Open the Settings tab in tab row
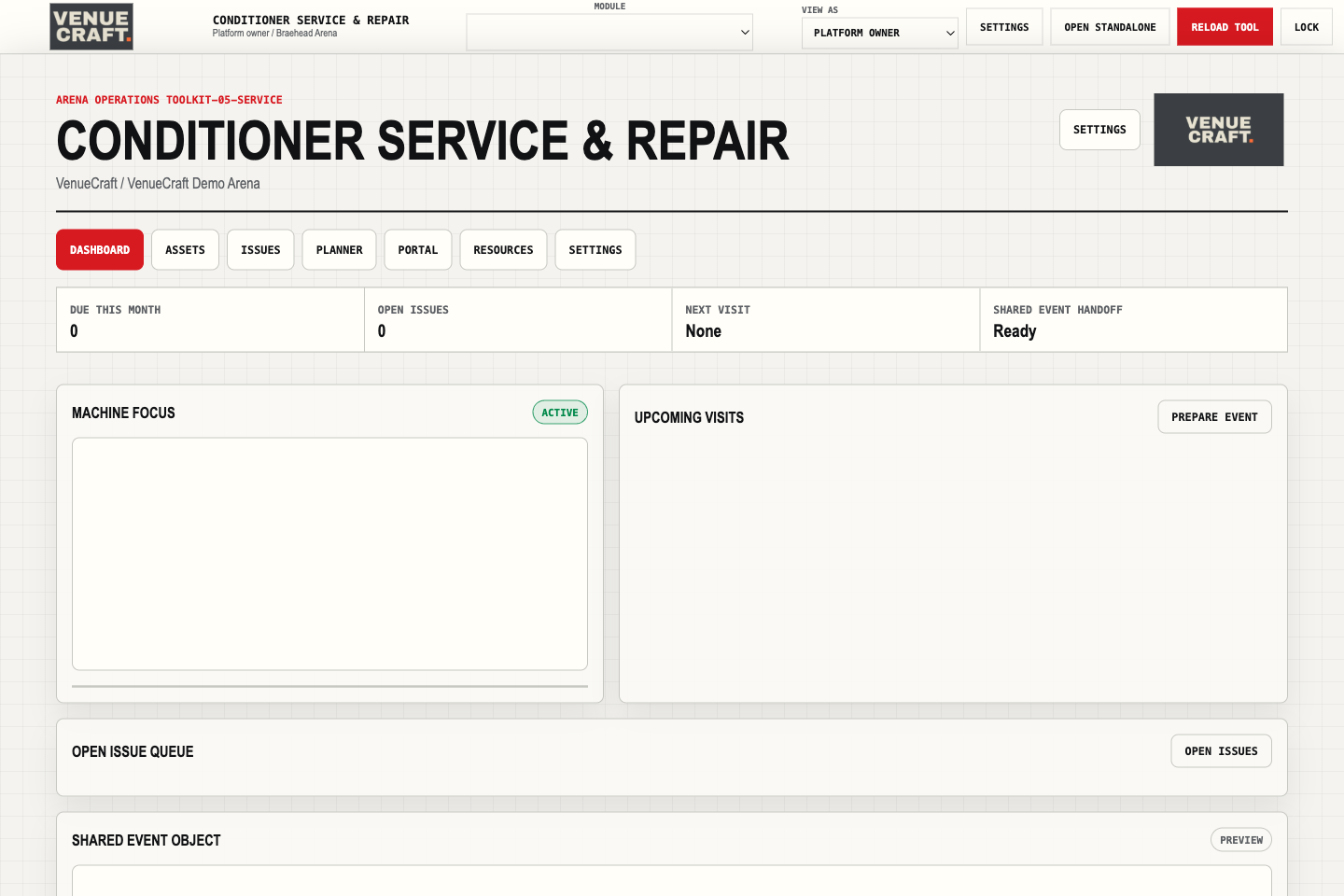This screenshot has height=896, width=1344. [x=595, y=250]
